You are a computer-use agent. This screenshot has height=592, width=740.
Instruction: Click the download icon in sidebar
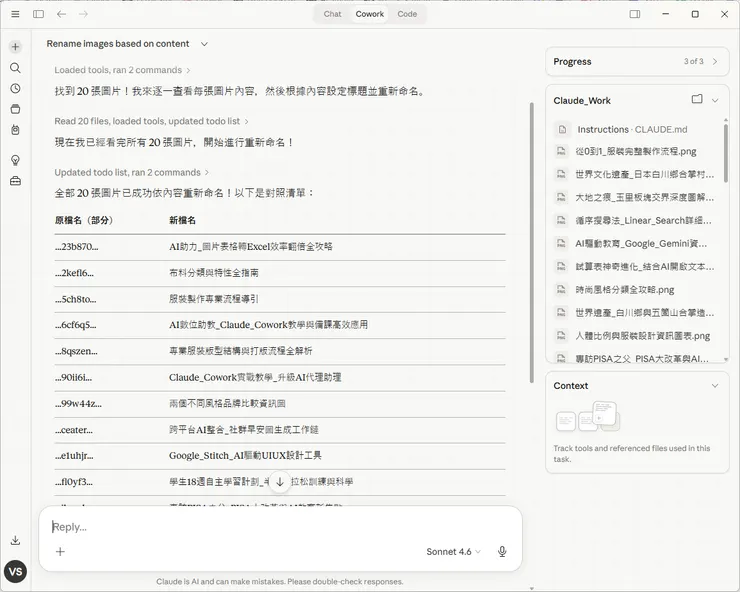click(15, 541)
